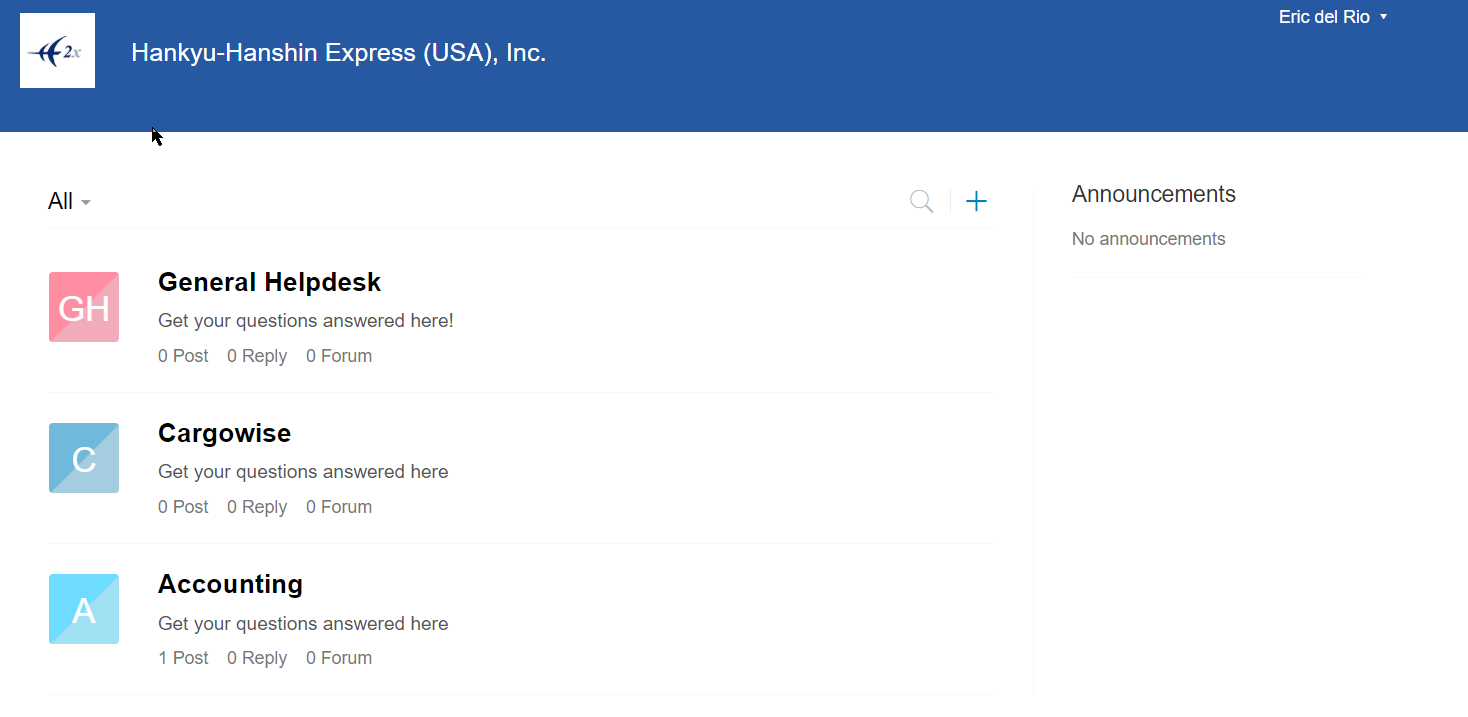The height and width of the screenshot is (717, 1468).
Task: Click the Hankyu-Hanshin company logo
Action: [x=57, y=51]
